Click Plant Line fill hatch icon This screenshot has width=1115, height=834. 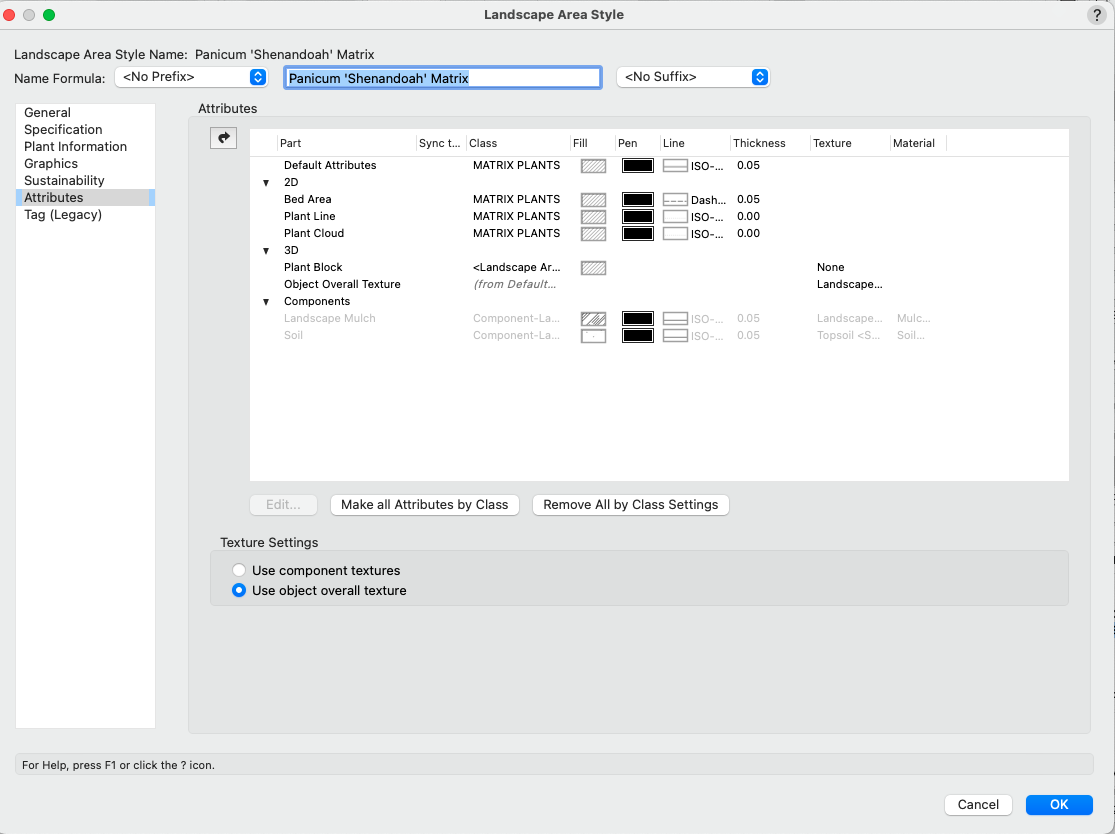point(593,217)
